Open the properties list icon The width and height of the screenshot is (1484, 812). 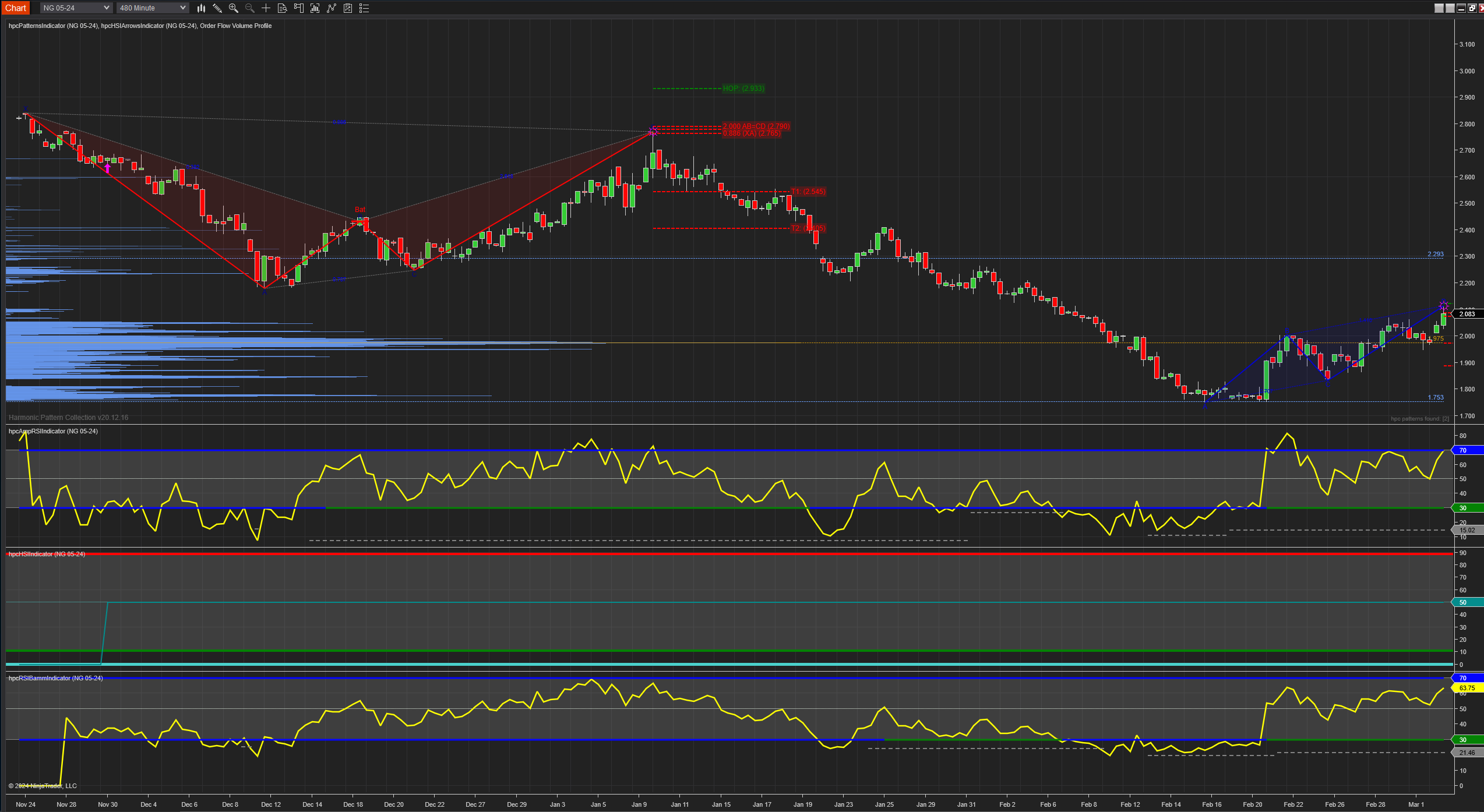click(364, 8)
